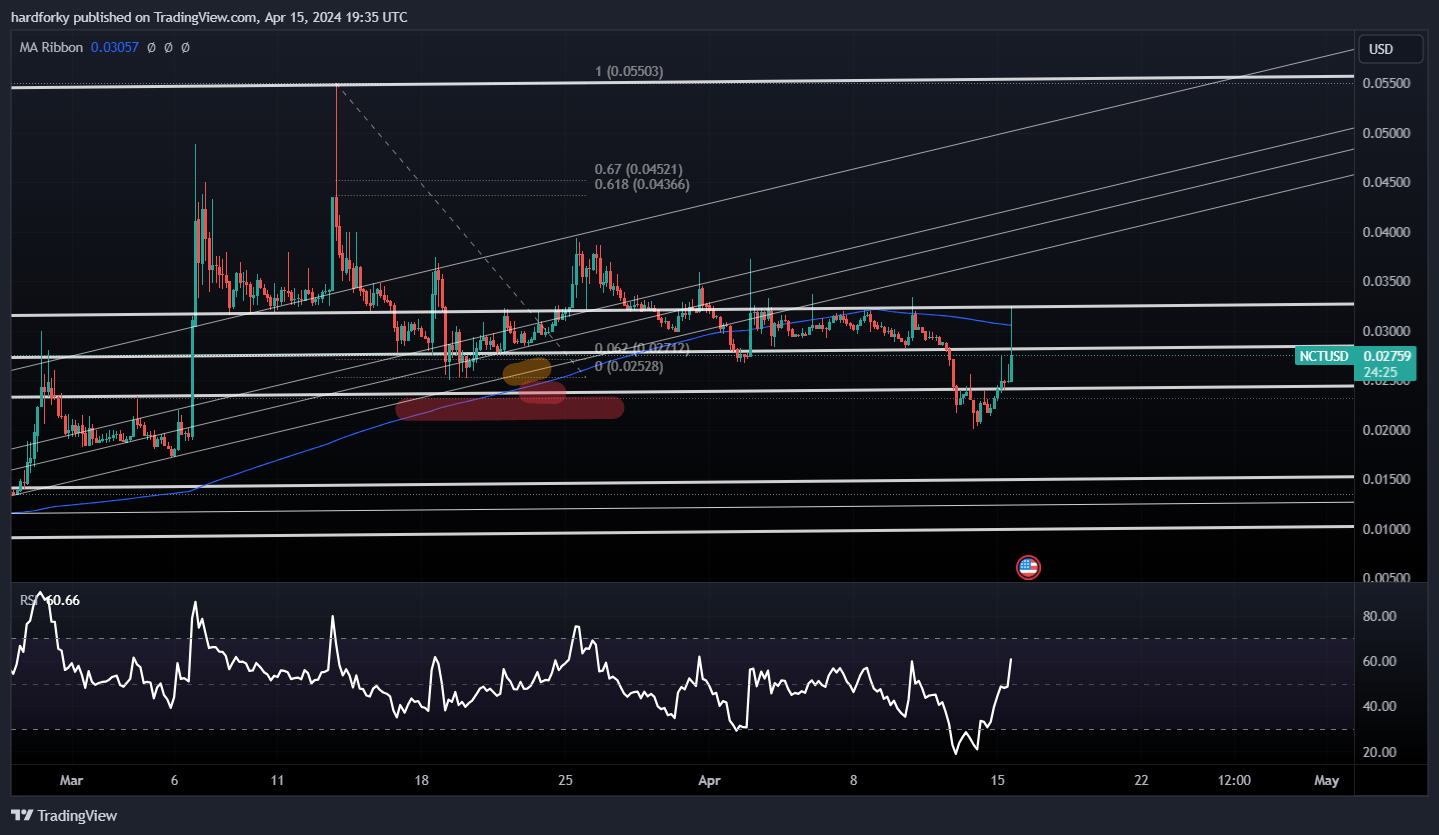Click the 0.01000 price axis label
Screen dimensions: 1439x835
point(1387,529)
